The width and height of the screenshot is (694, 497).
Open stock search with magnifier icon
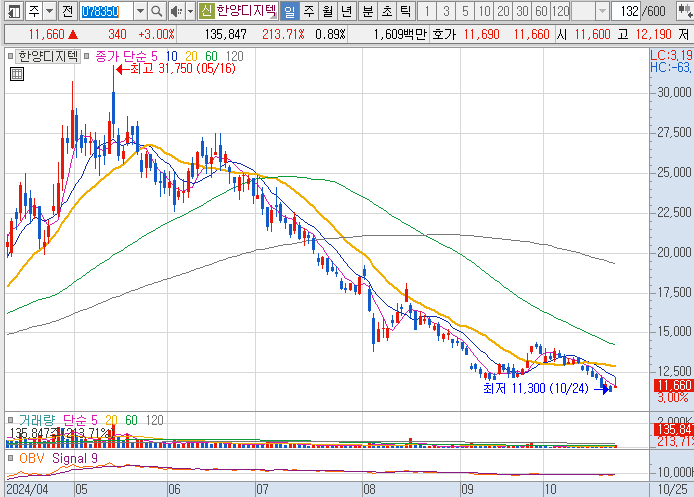(156, 11)
